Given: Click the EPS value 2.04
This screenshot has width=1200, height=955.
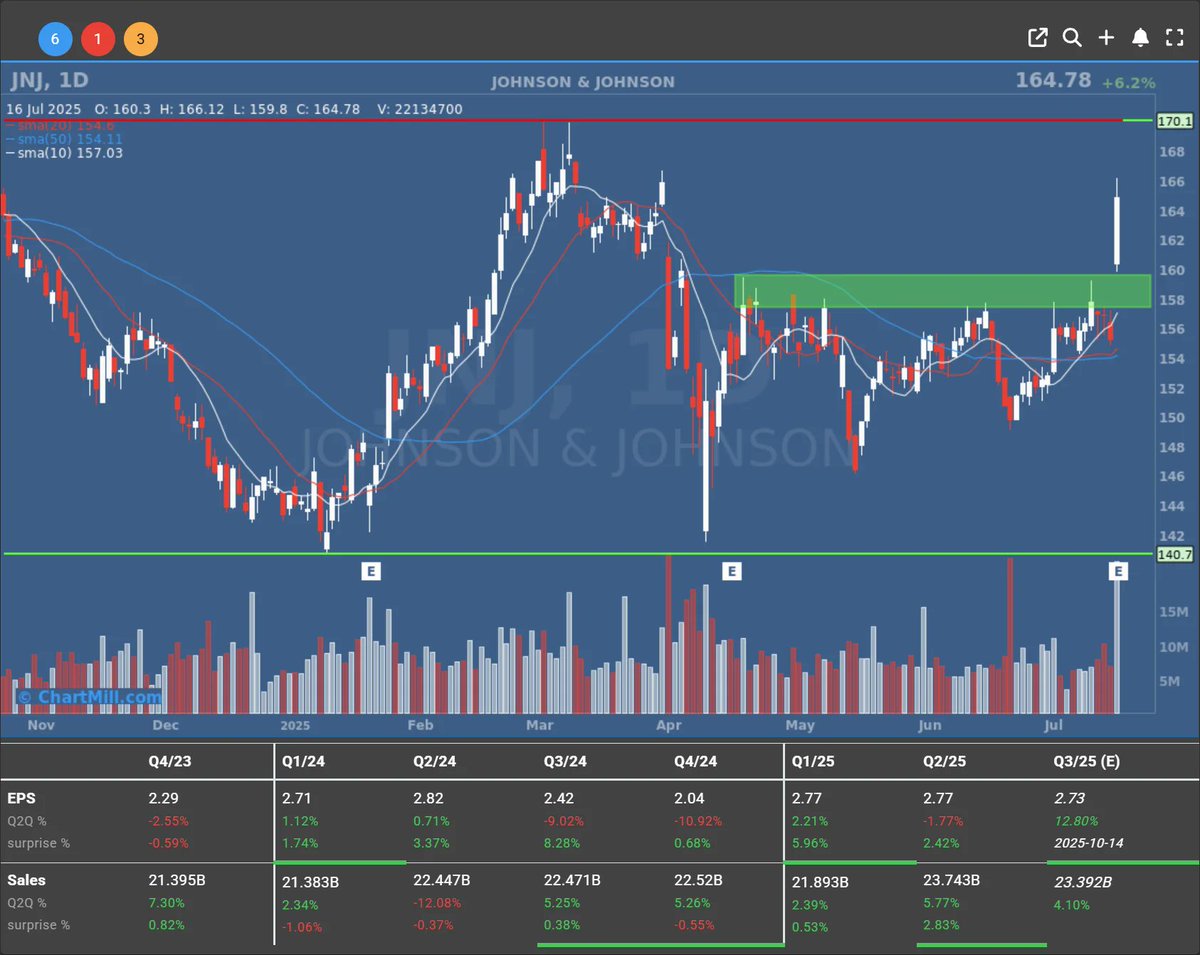Looking at the screenshot, I should pos(689,799).
